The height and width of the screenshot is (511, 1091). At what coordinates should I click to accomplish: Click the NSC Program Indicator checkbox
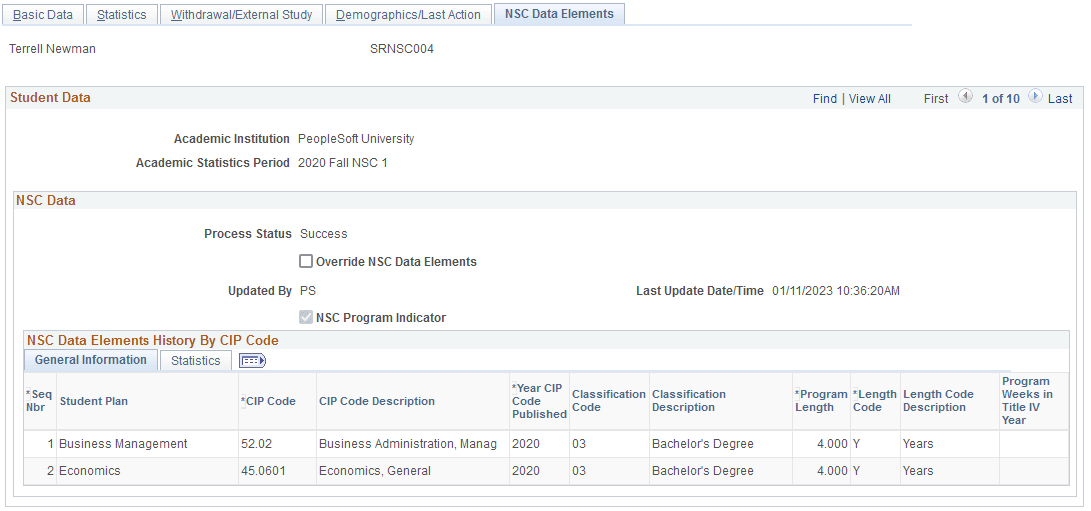307,318
